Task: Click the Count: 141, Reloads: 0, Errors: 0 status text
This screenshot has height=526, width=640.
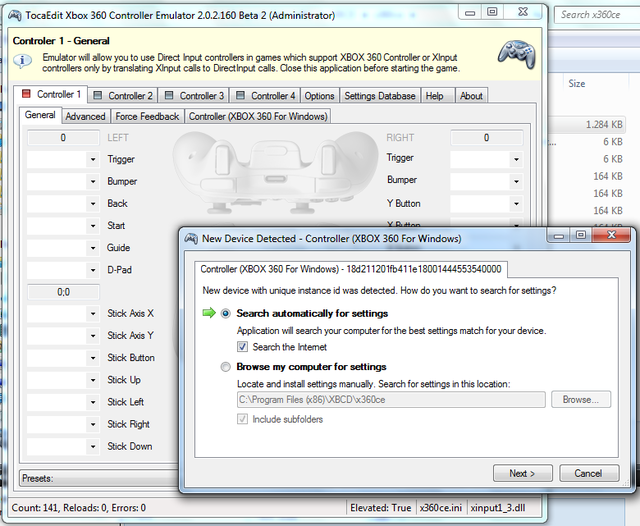Action: 79,508
